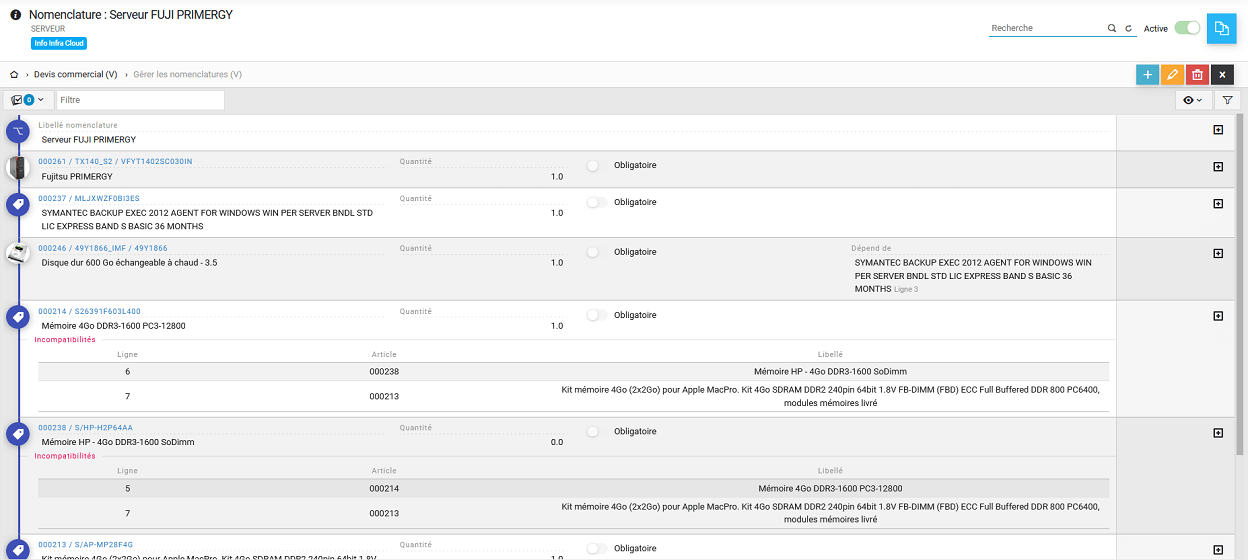Open the eye visibility dropdown
The height and width of the screenshot is (560, 1248).
(1193, 100)
